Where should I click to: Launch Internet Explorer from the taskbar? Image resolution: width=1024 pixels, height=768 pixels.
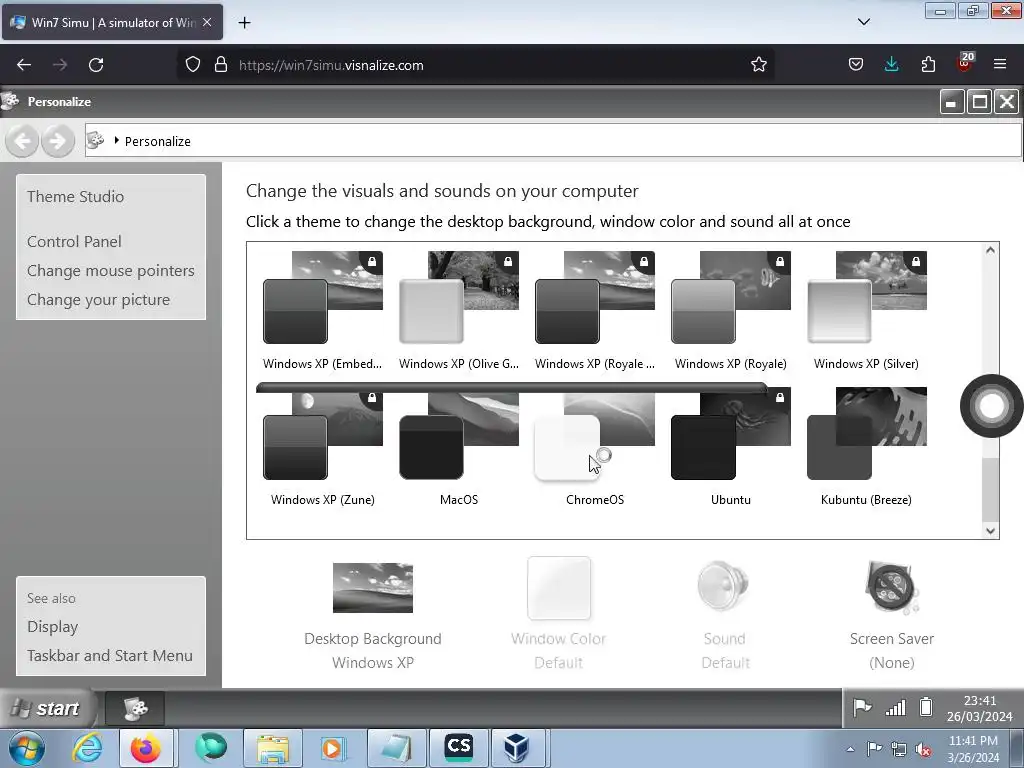(88, 748)
